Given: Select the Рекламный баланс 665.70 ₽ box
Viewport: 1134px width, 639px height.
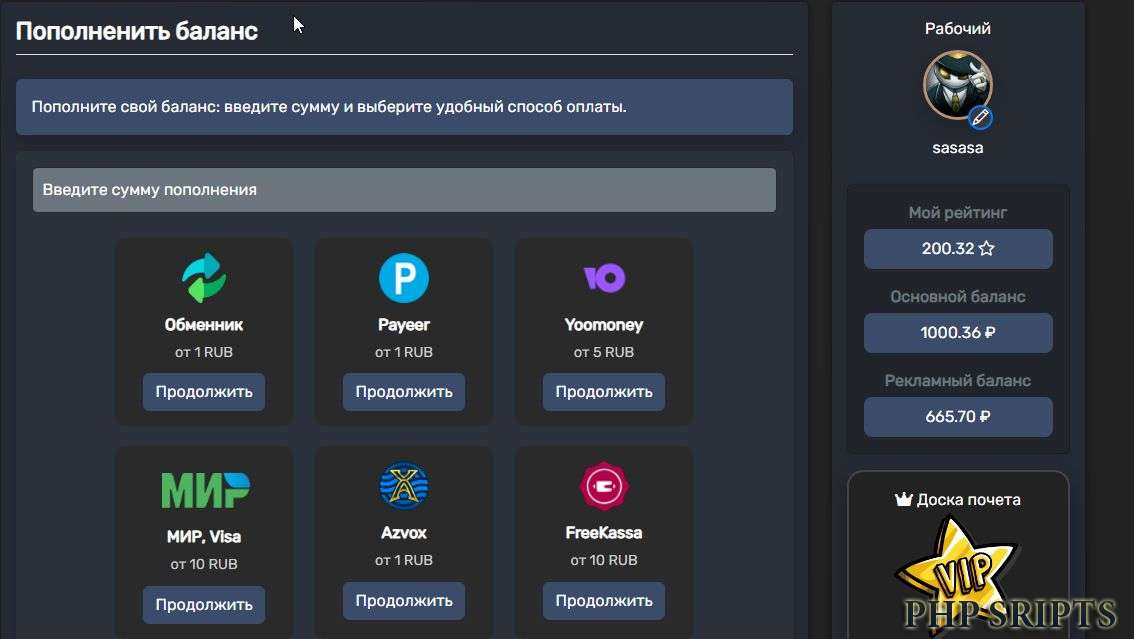Looking at the screenshot, I should pyautogui.click(x=958, y=417).
